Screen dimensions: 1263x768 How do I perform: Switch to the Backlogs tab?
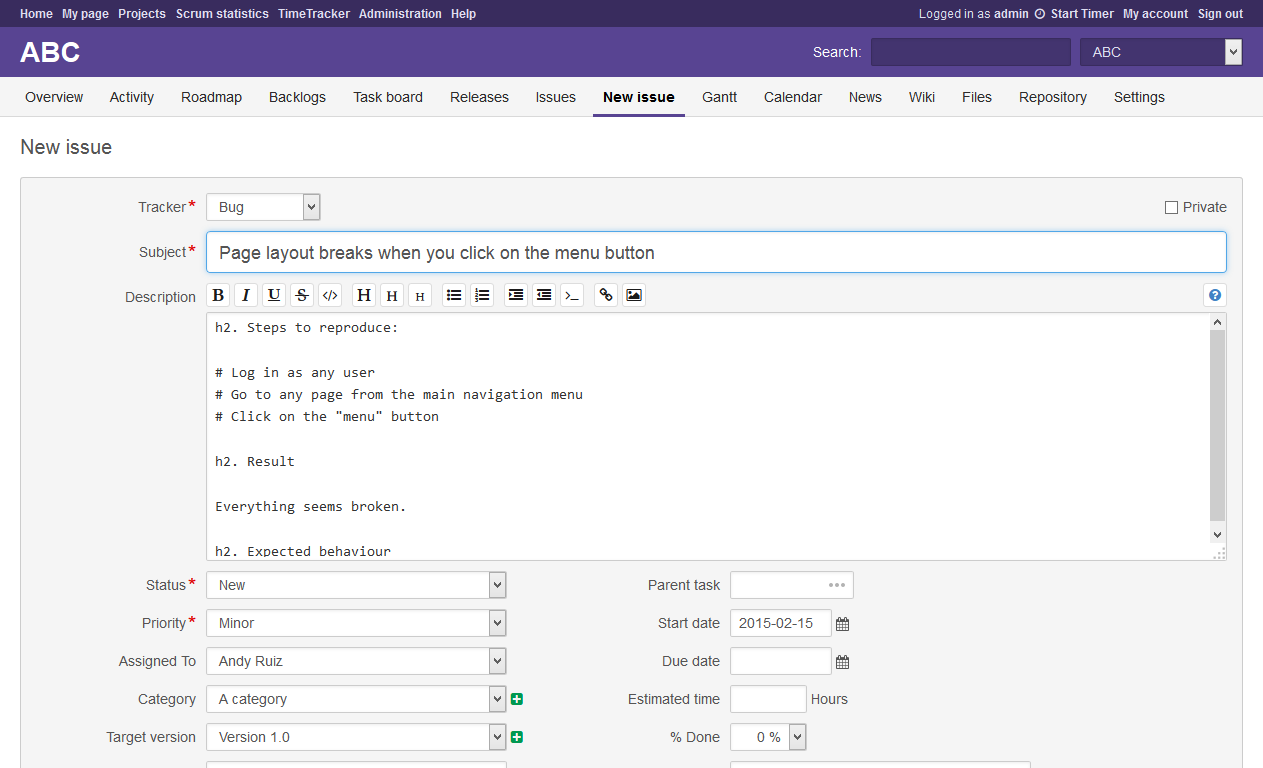(x=297, y=97)
